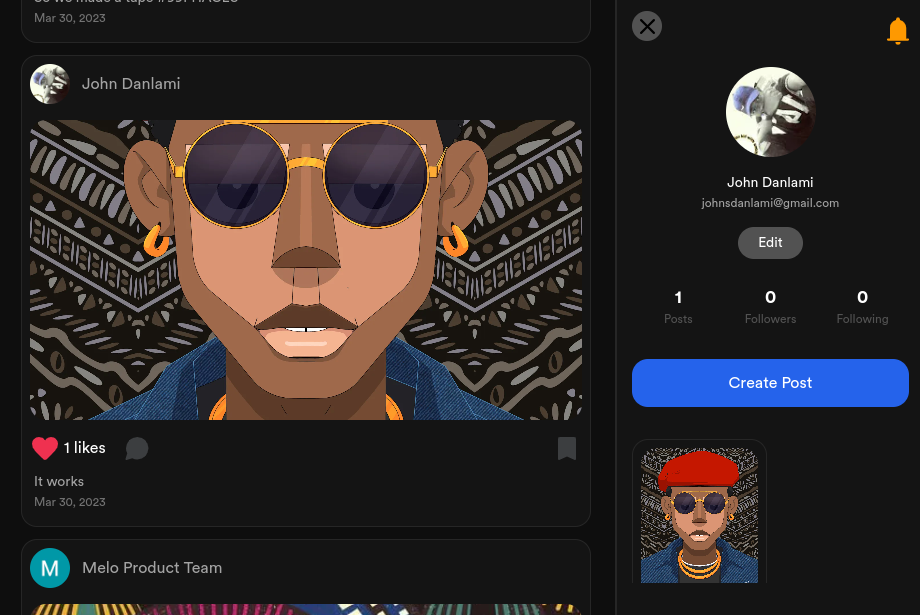The width and height of the screenshot is (920, 615).
Task: Bookmark the 'It works' post
Action: point(566,448)
